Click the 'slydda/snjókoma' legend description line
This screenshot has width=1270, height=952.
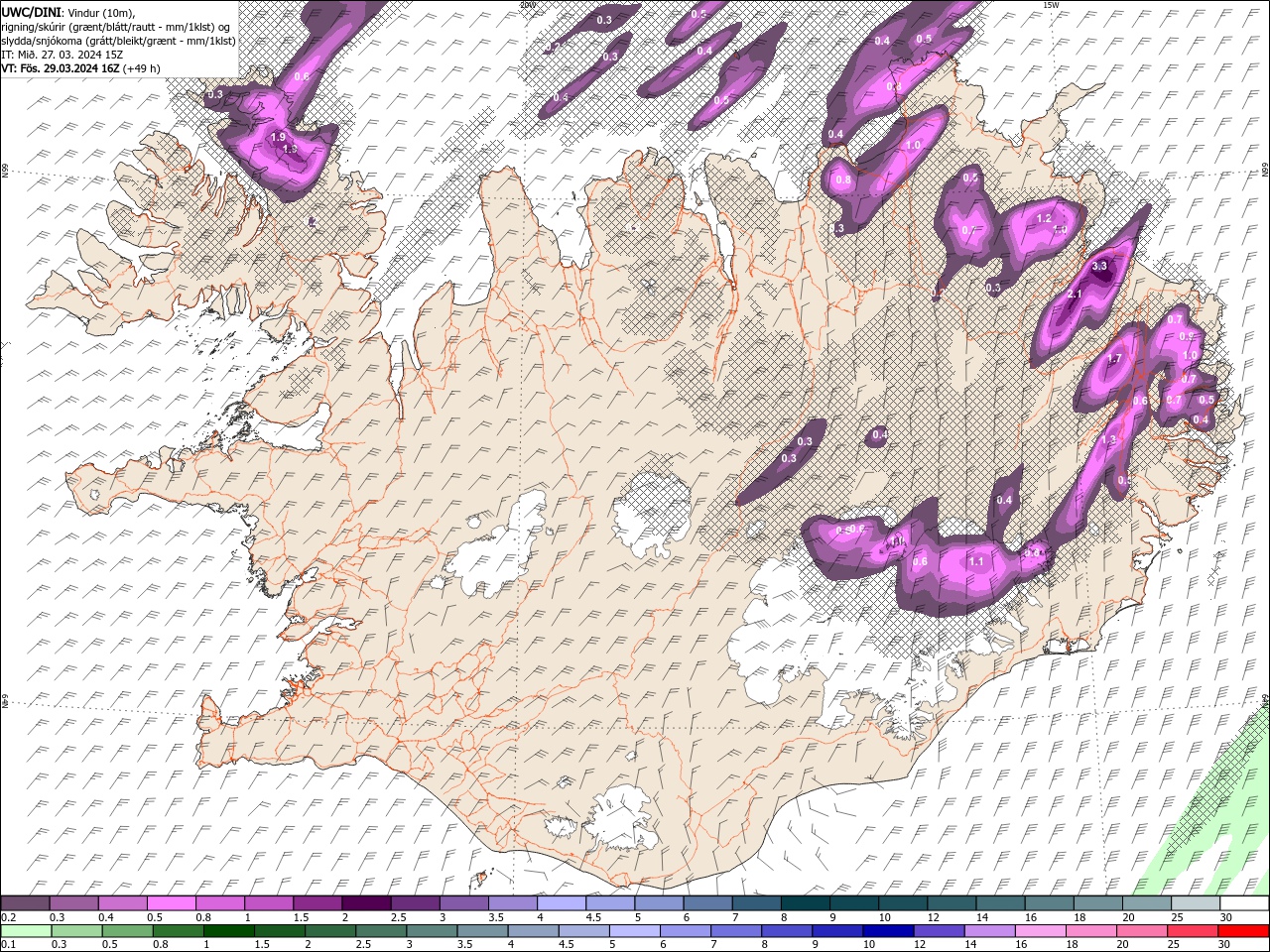click(118, 41)
